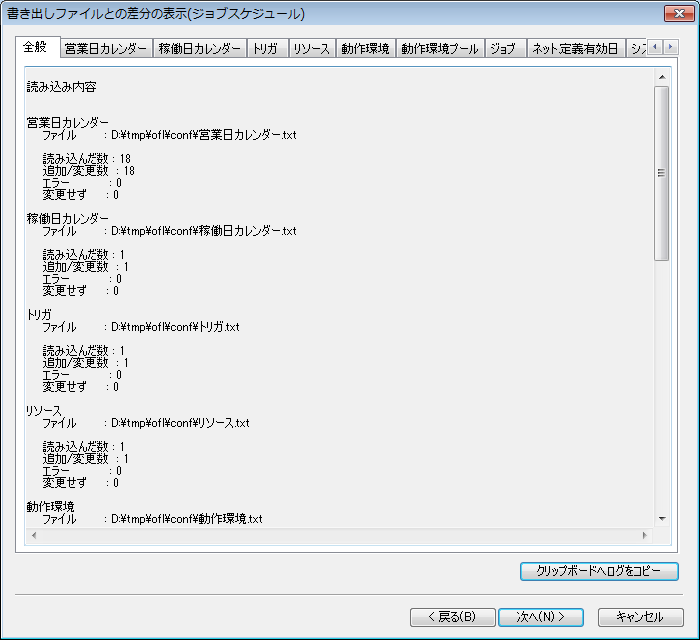The width and height of the screenshot is (700, 640).
Task: Click the 営業日カレンダー.txt file path
Action: coord(204,135)
